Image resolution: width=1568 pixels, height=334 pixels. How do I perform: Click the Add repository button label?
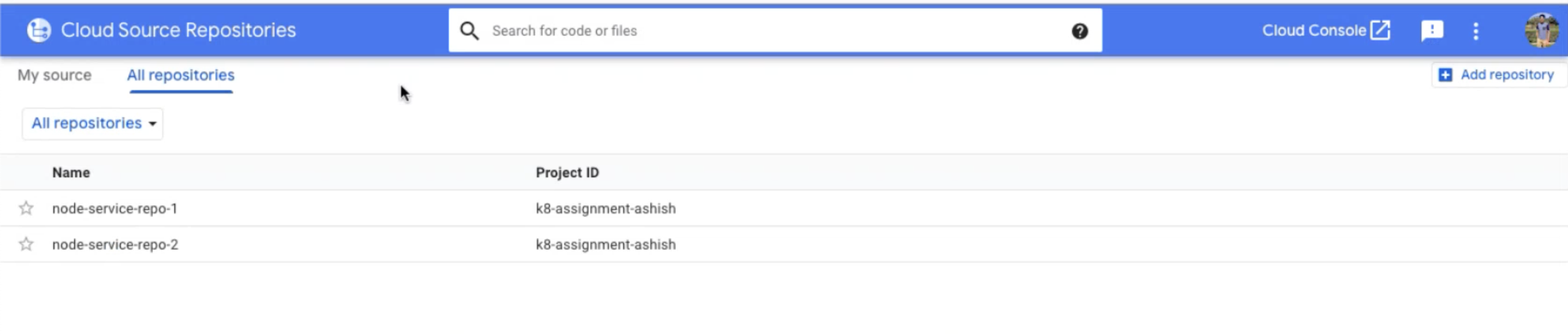click(1507, 75)
